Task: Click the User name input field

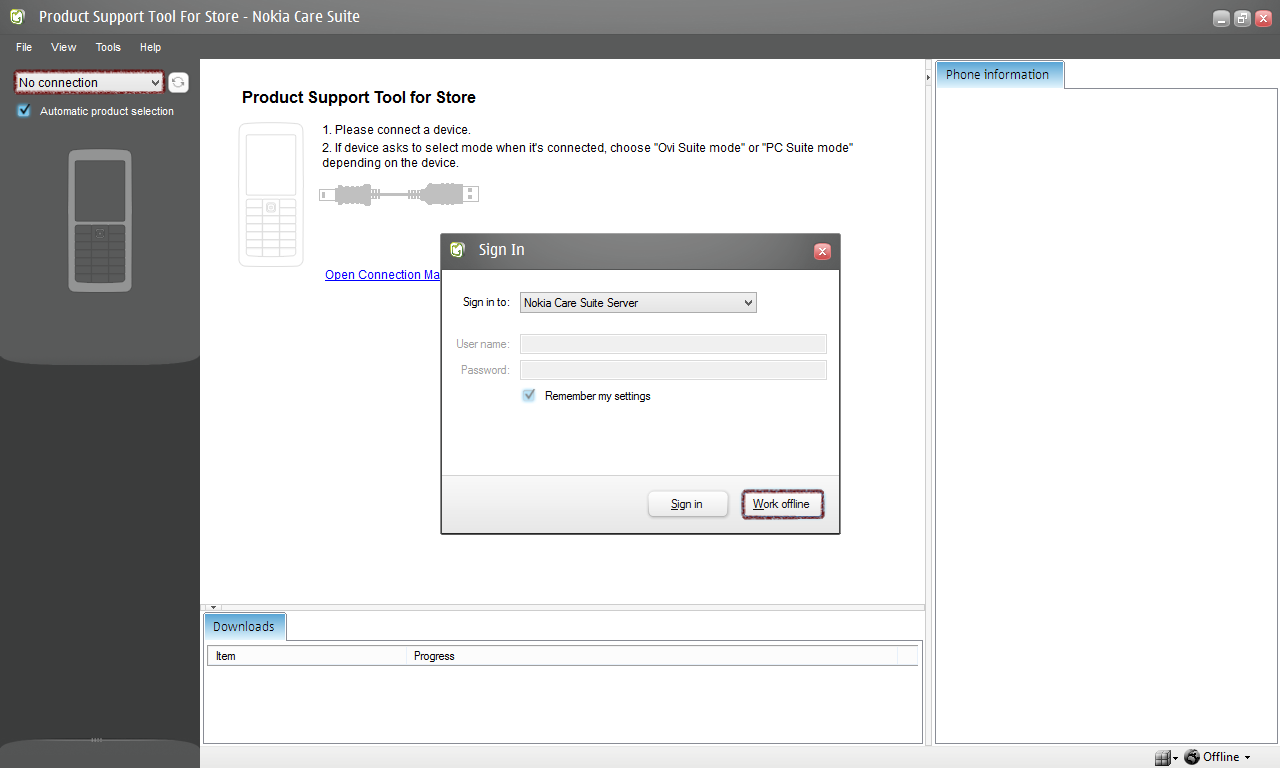Action: (x=673, y=344)
